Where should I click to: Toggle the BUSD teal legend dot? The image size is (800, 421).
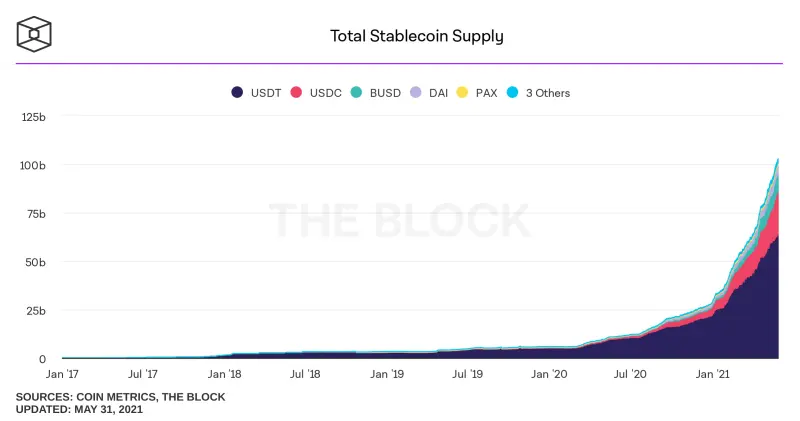356,92
